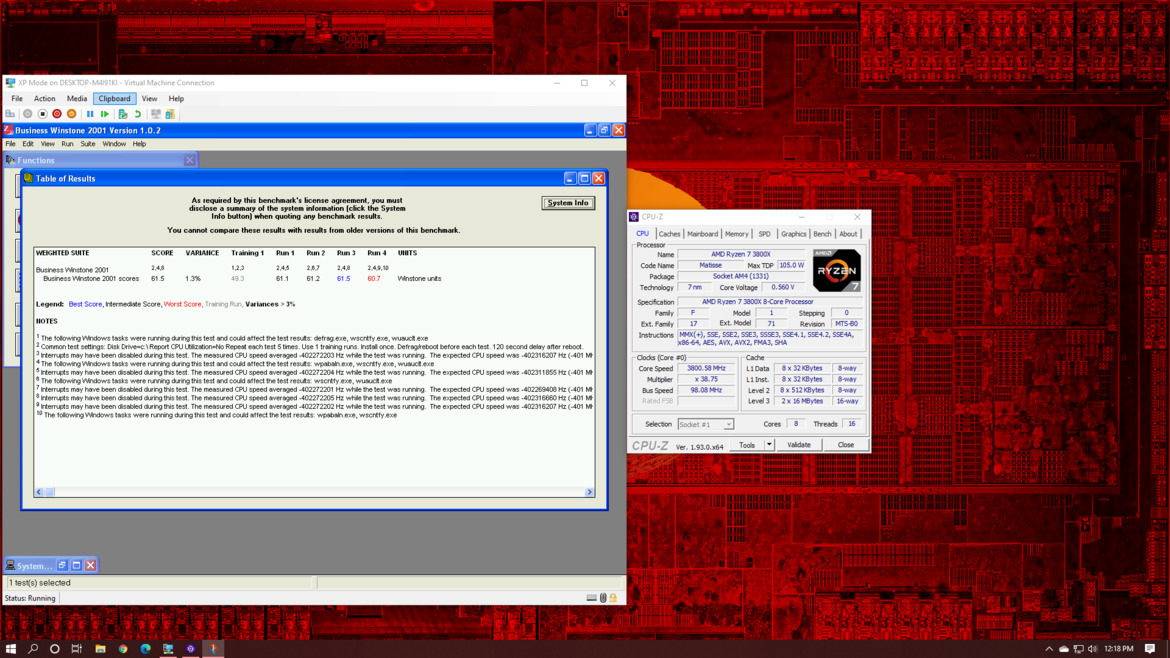Switch to the Bench tab in CPU-Z
Image resolution: width=1170 pixels, height=658 pixels.
point(822,234)
